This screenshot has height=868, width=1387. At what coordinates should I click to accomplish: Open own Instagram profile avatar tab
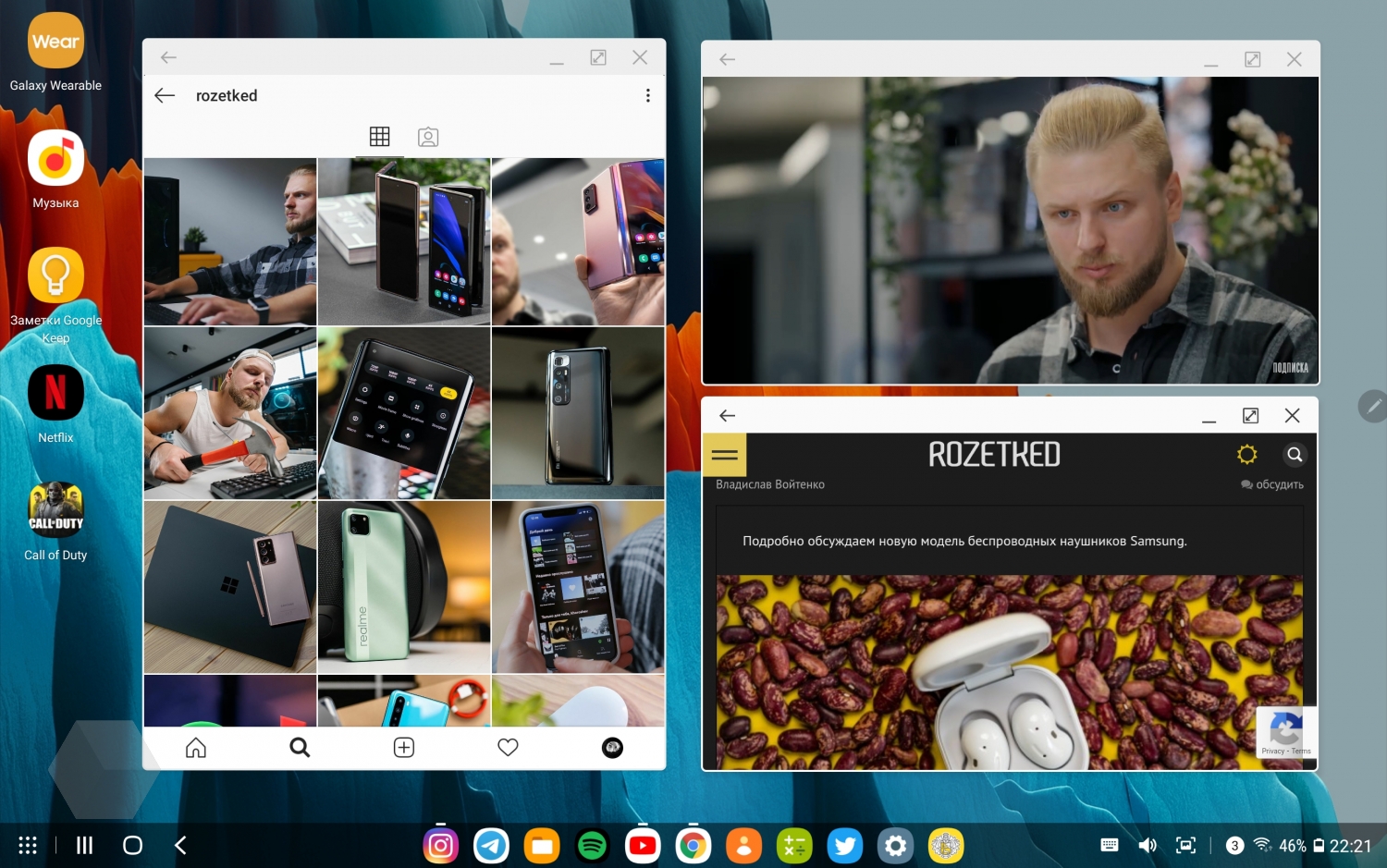(612, 747)
